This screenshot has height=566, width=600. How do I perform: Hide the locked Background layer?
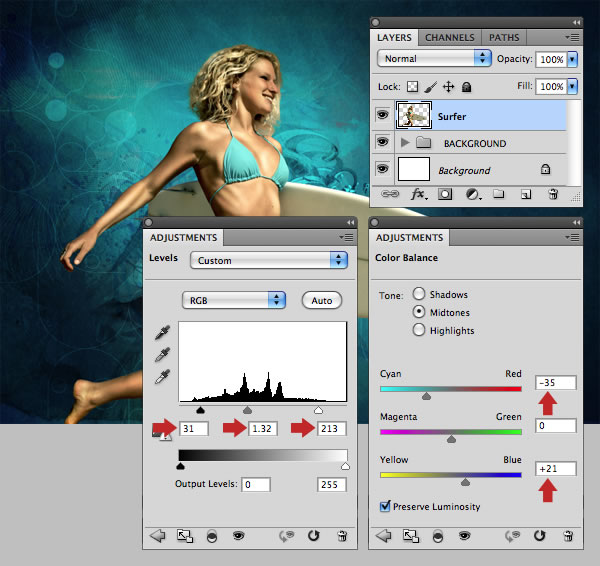pyautogui.click(x=382, y=169)
